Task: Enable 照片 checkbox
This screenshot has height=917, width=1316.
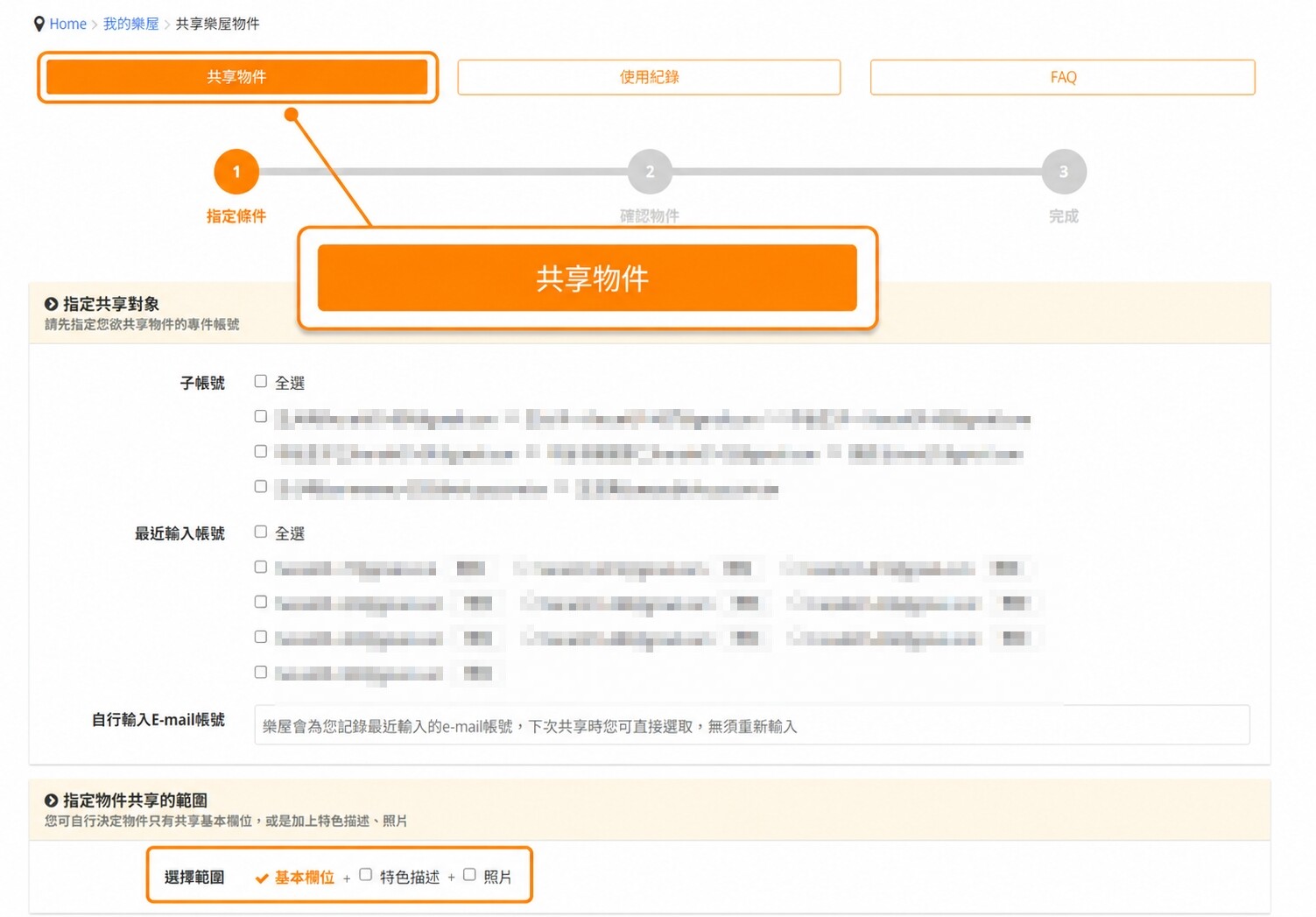Action: (469, 875)
